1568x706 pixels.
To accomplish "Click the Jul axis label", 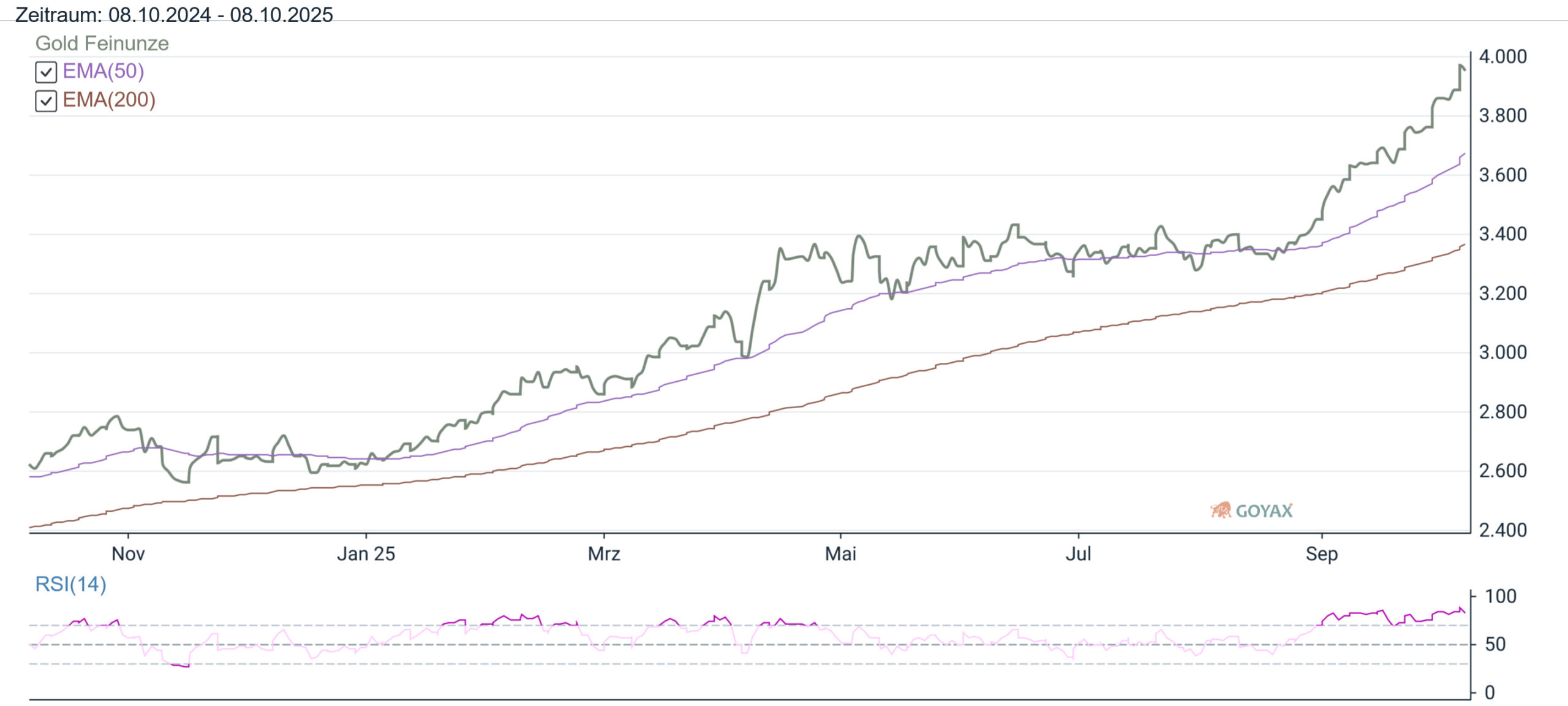I will click(1078, 554).
